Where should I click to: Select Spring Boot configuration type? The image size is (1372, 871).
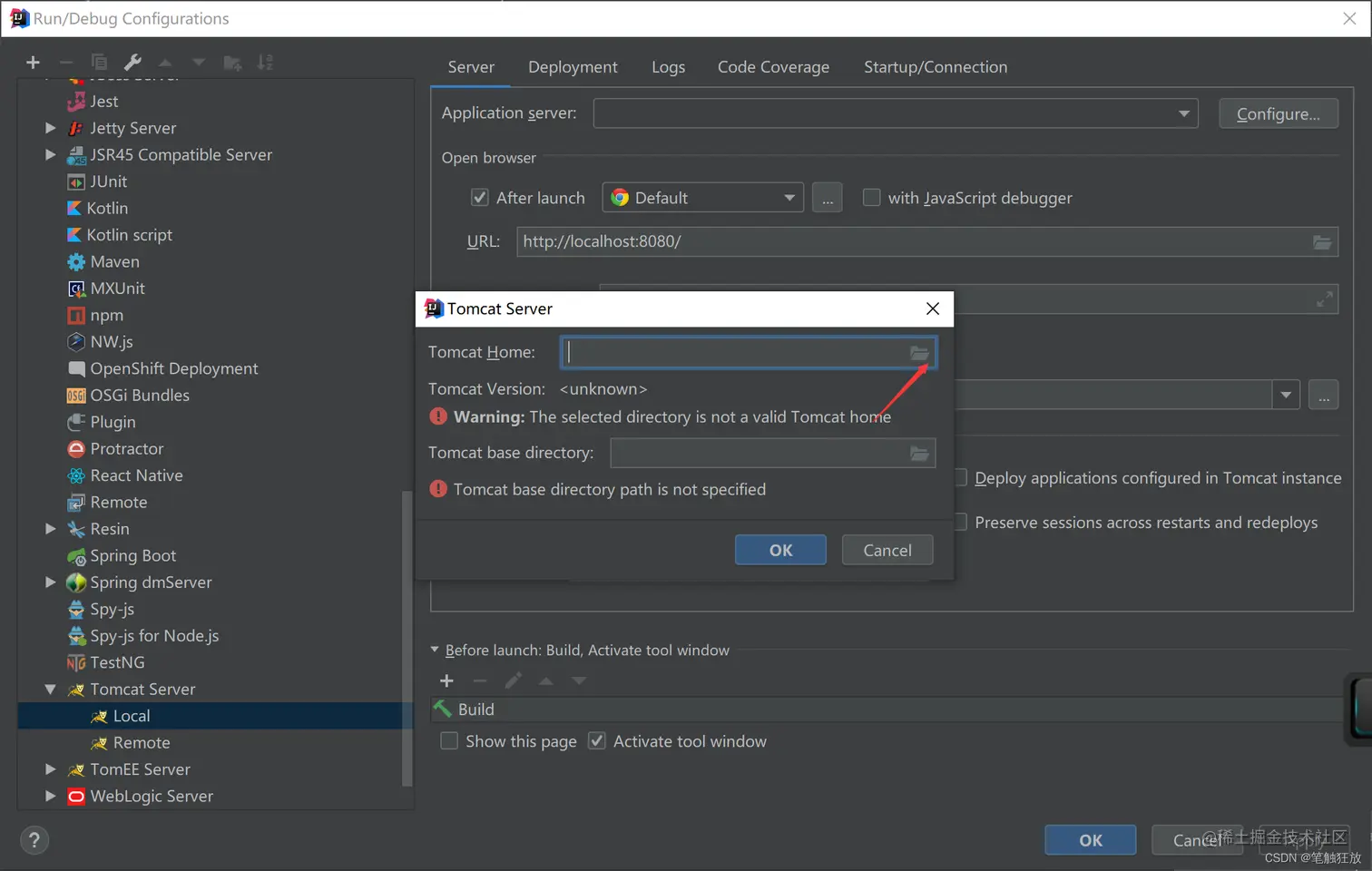[x=121, y=555]
